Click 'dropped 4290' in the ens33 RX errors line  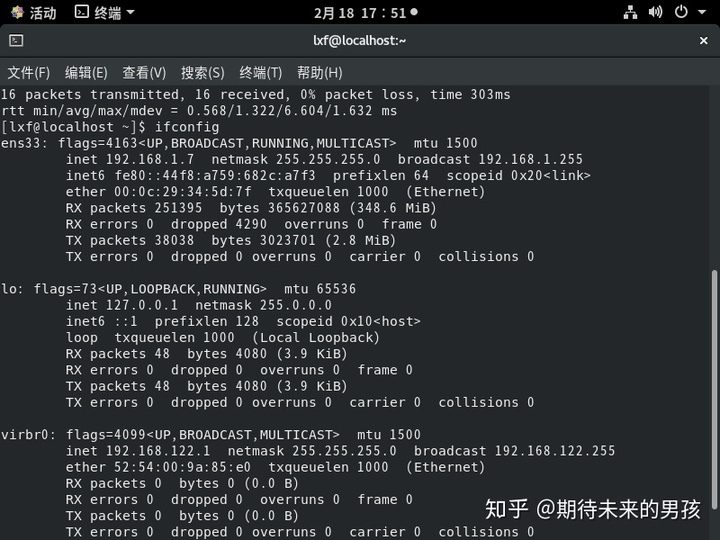click(x=219, y=224)
